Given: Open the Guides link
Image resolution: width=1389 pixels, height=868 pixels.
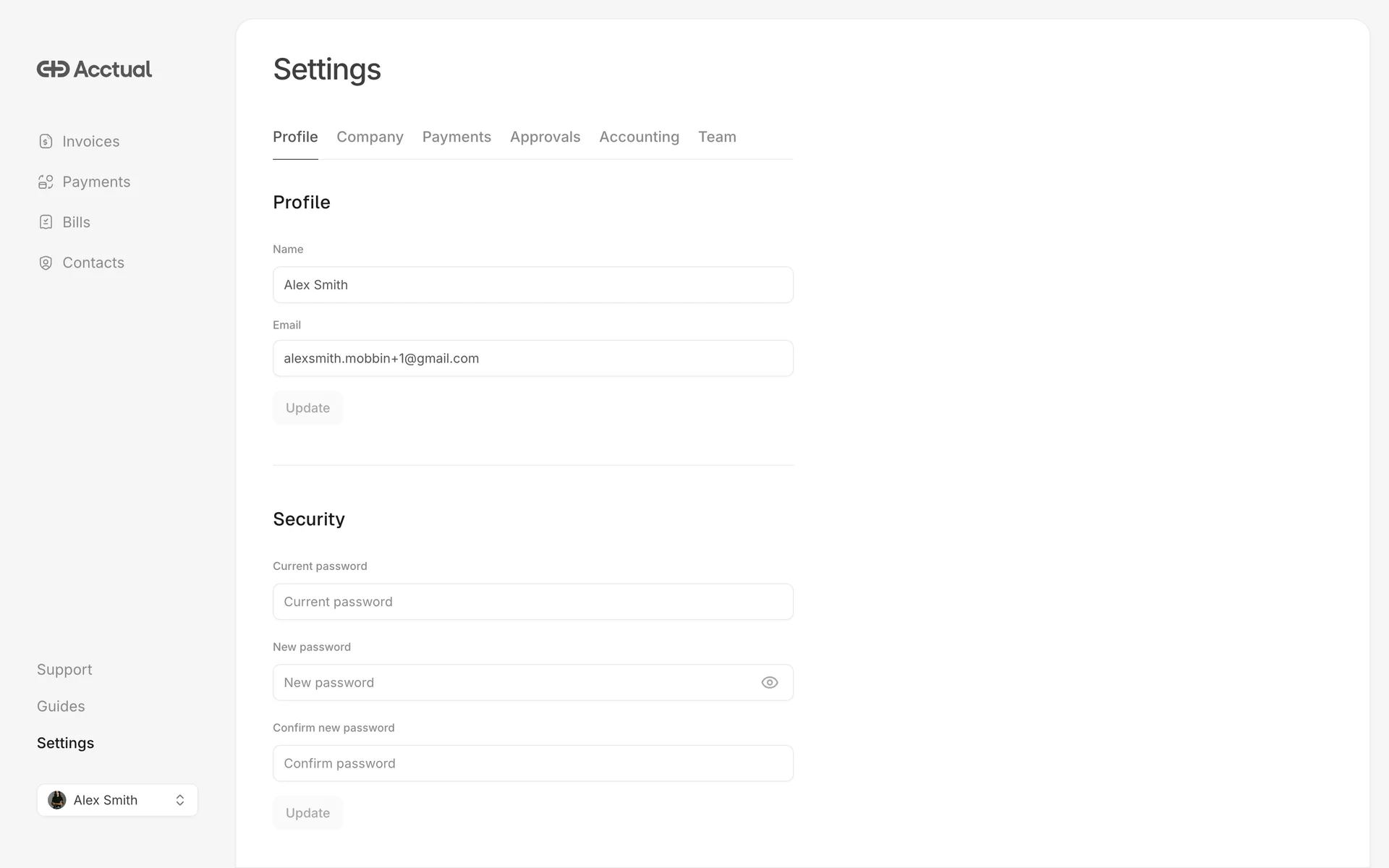Looking at the screenshot, I should point(61,707).
